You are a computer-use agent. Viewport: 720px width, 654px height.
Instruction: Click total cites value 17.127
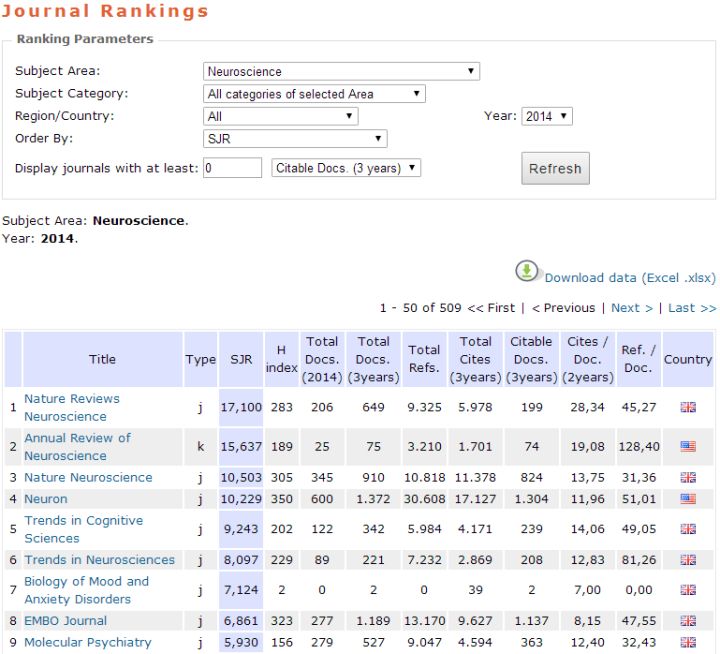(475, 499)
